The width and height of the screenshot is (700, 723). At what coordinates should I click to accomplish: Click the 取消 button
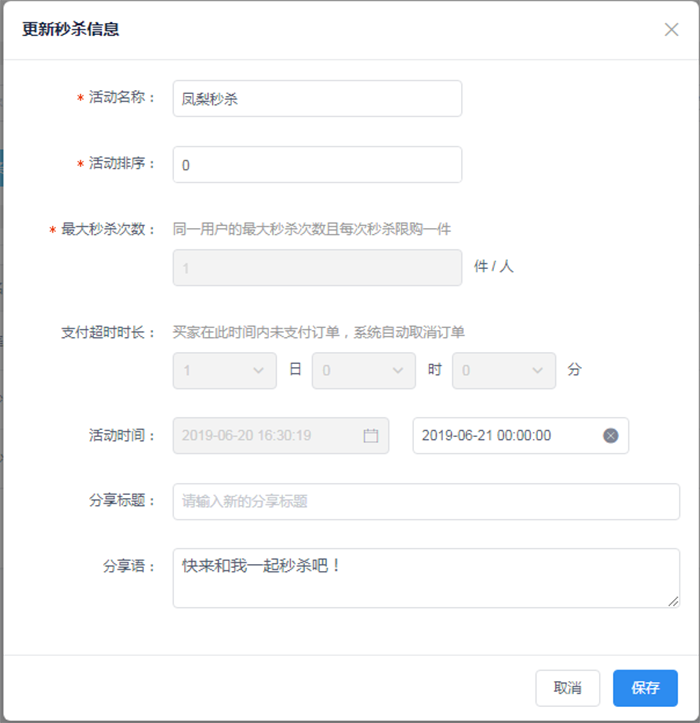click(568, 688)
